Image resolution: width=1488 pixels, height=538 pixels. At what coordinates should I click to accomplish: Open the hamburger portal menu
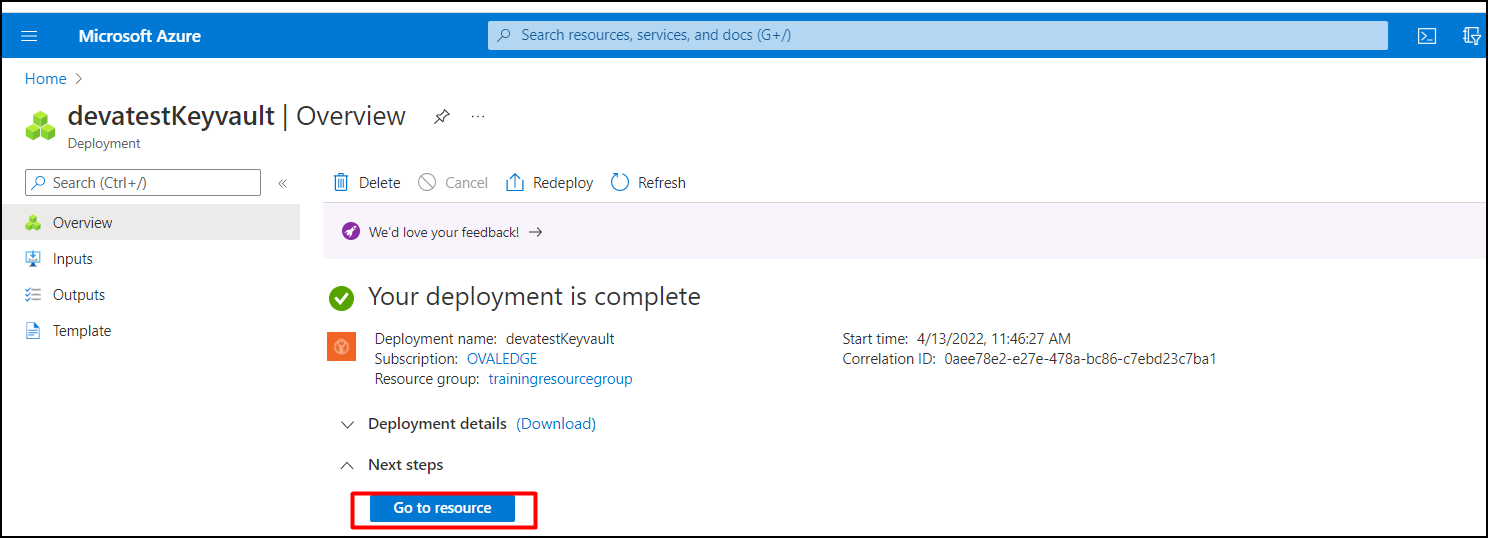[29, 36]
